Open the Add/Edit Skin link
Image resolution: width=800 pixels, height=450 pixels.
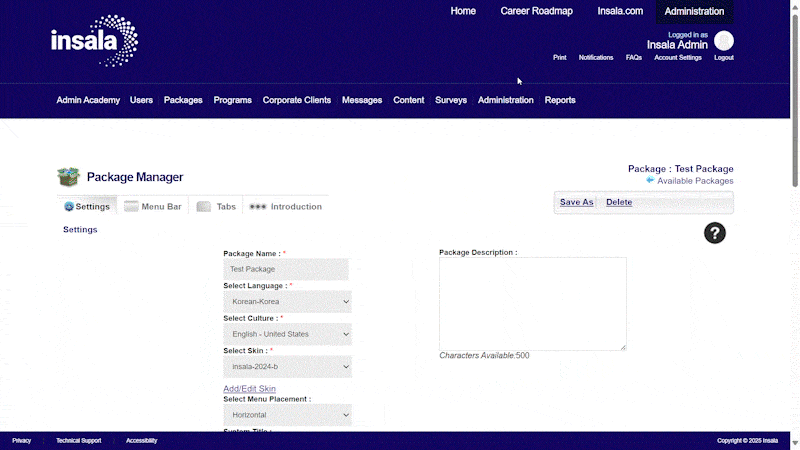(x=249, y=389)
